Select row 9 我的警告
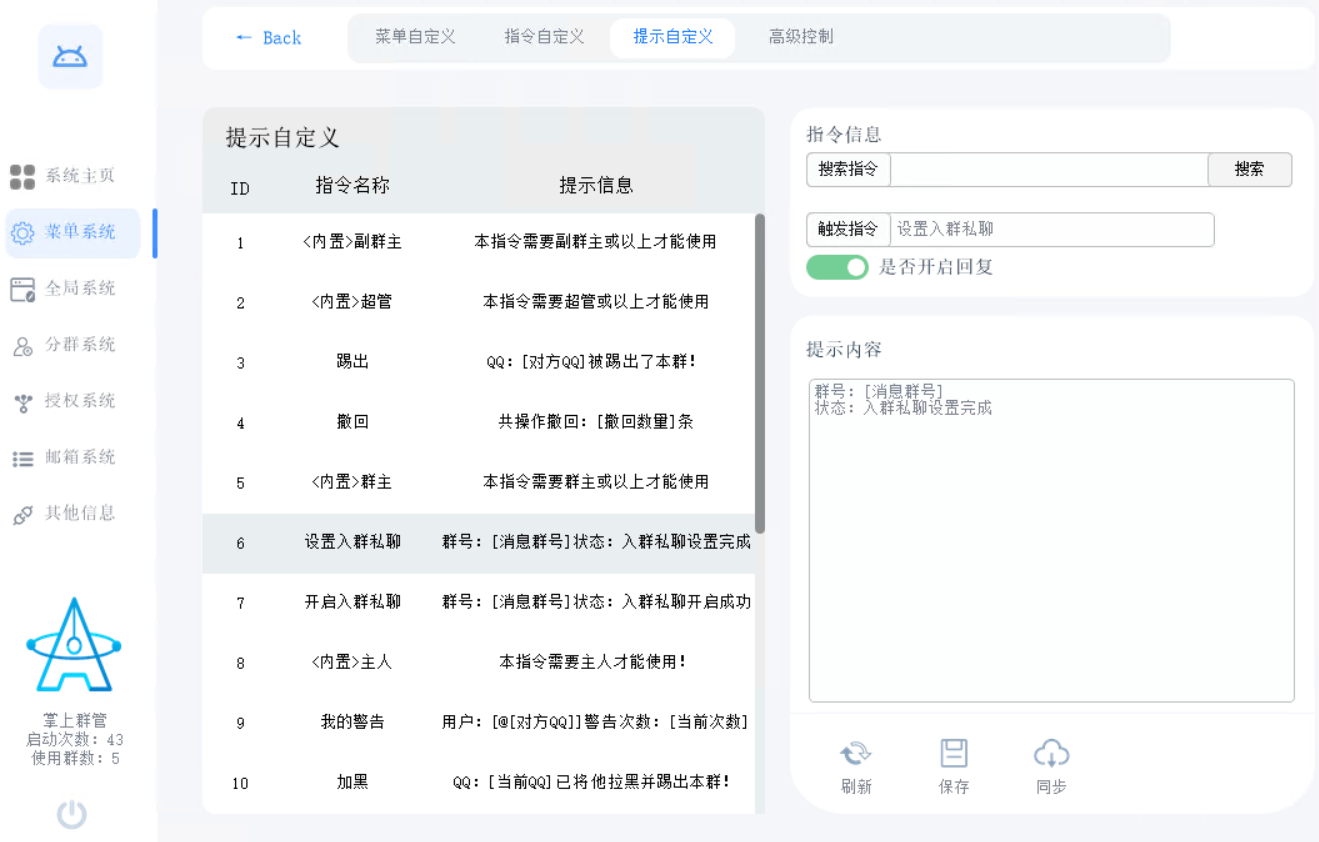This screenshot has width=1319, height=842. click(x=478, y=723)
